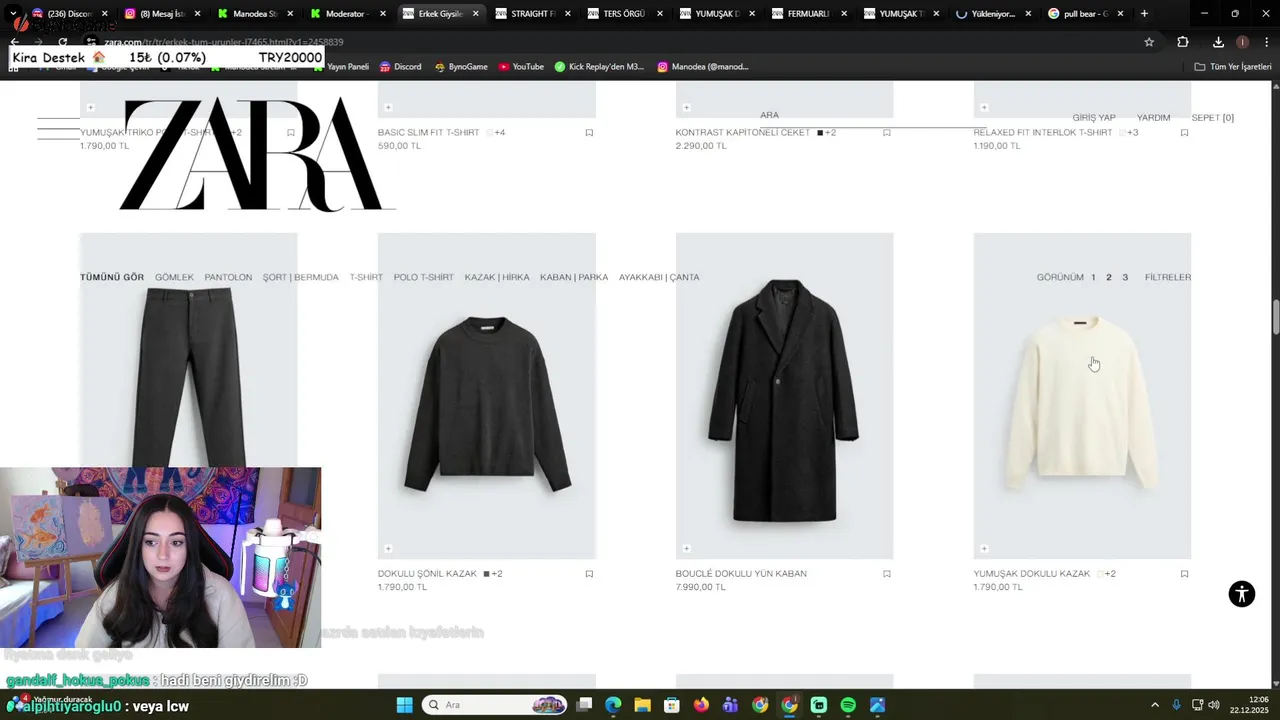This screenshot has width=1280, height=720.
Task: Bookmark the Basic Slim Fit T-Shirt
Action: [589, 132]
